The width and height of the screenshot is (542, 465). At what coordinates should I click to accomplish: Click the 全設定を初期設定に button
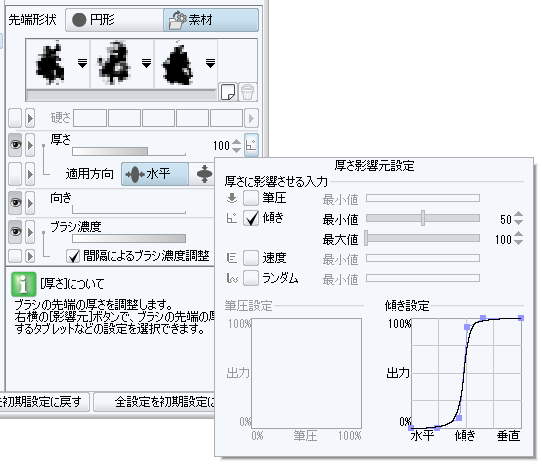click(x=154, y=401)
